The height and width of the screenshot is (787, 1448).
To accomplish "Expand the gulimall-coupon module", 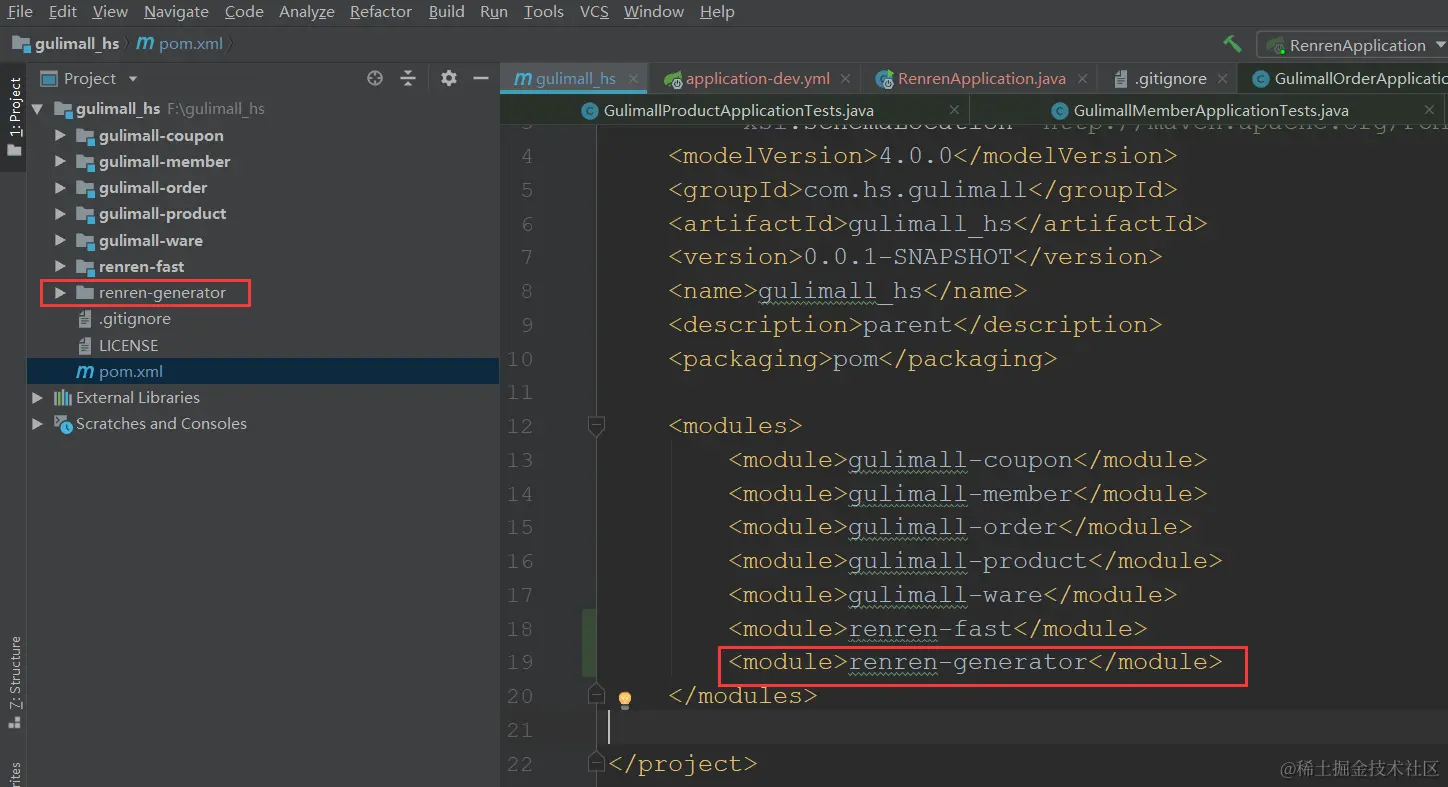I will (60, 135).
